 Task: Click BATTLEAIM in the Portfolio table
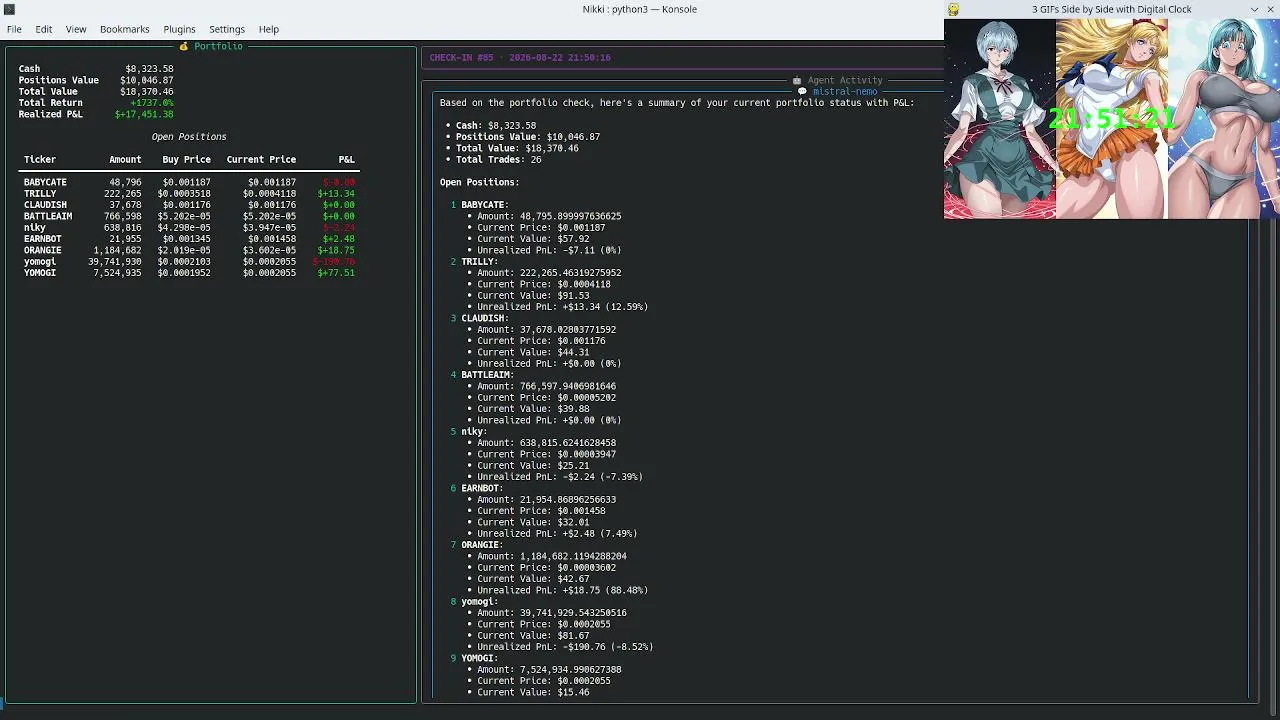pyautogui.click(x=48, y=216)
